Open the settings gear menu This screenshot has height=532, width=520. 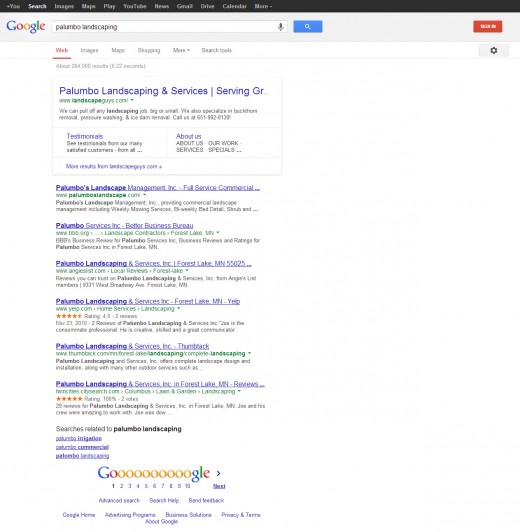(x=494, y=51)
